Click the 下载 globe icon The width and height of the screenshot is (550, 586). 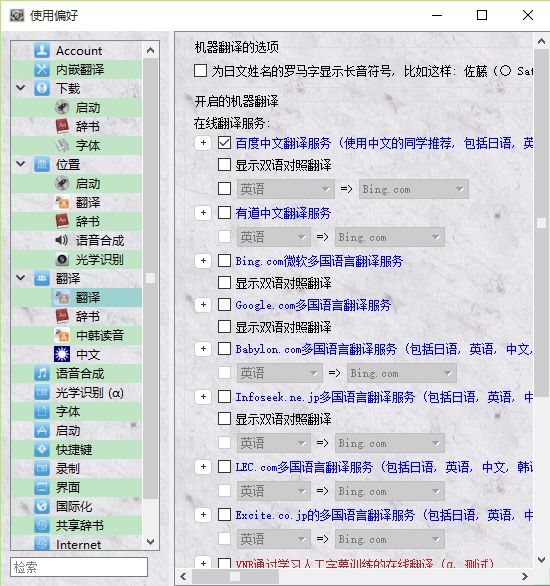point(41,89)
